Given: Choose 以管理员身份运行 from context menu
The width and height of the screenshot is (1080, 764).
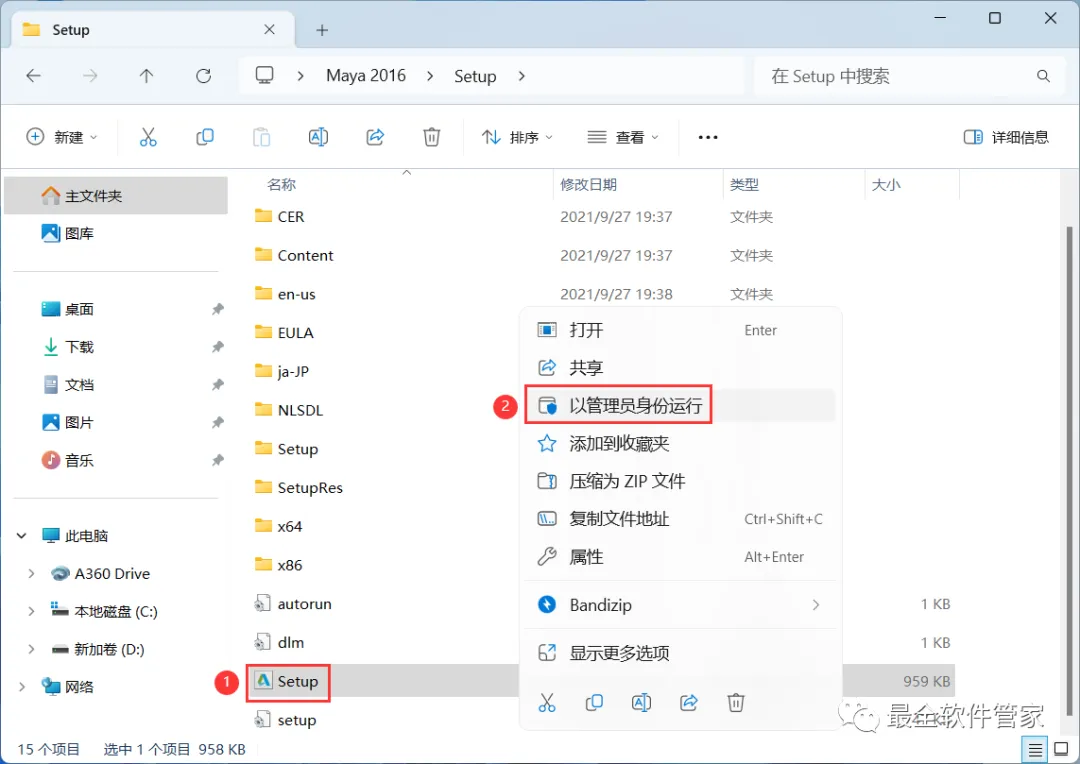Looking at the screenshot, I should [x=680, y=405].
